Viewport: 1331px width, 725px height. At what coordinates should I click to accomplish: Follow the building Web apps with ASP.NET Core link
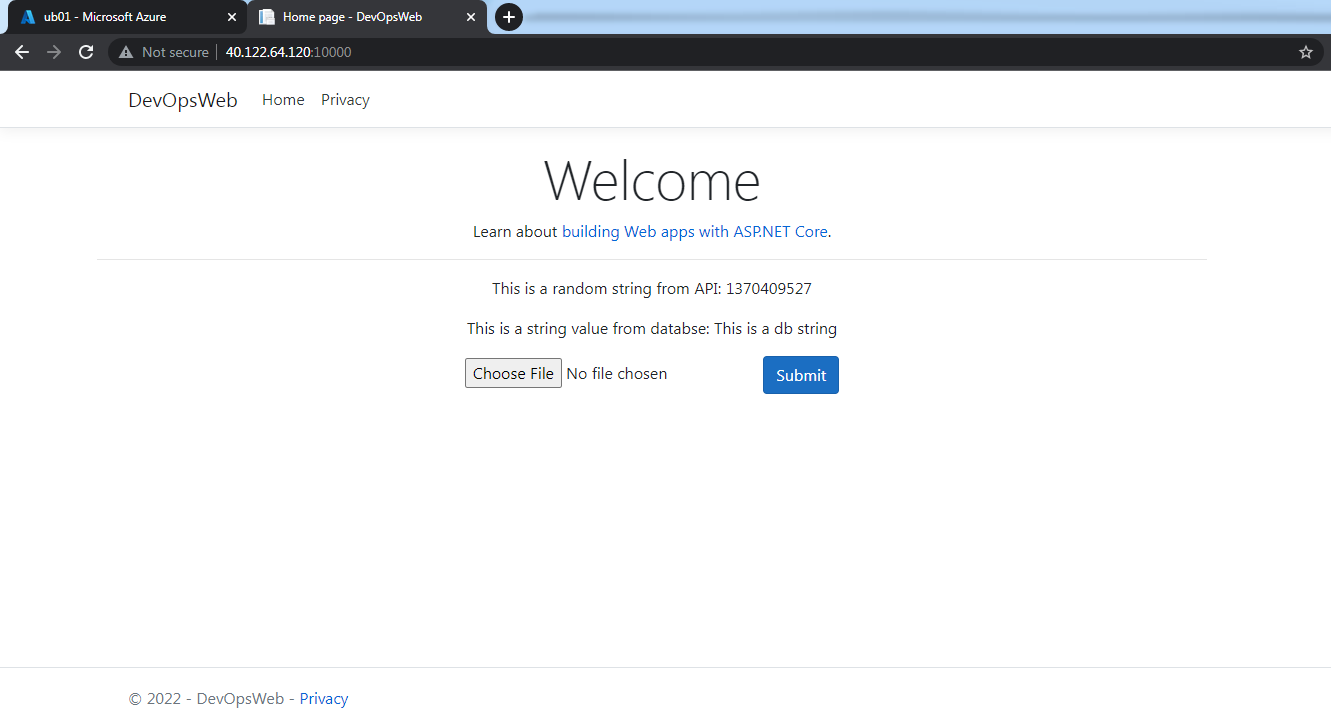695,231
